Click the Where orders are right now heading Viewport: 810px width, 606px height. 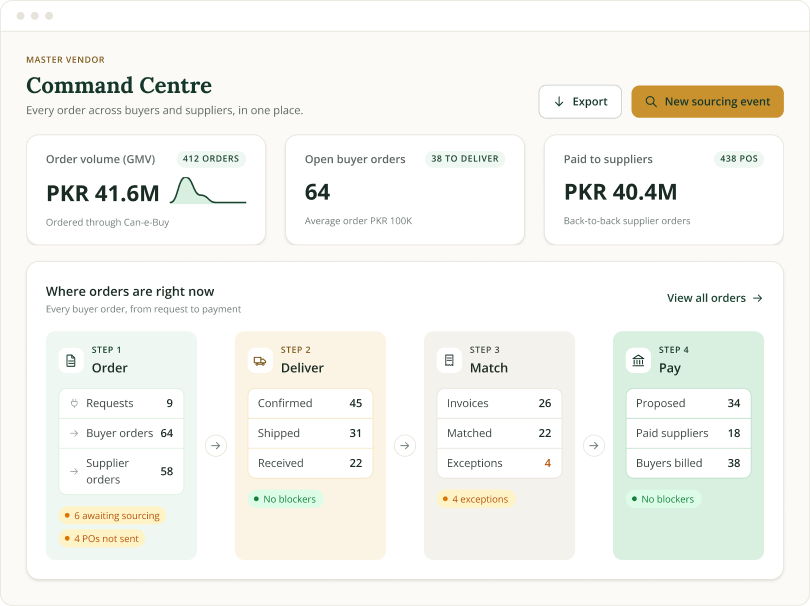(130, 291)
